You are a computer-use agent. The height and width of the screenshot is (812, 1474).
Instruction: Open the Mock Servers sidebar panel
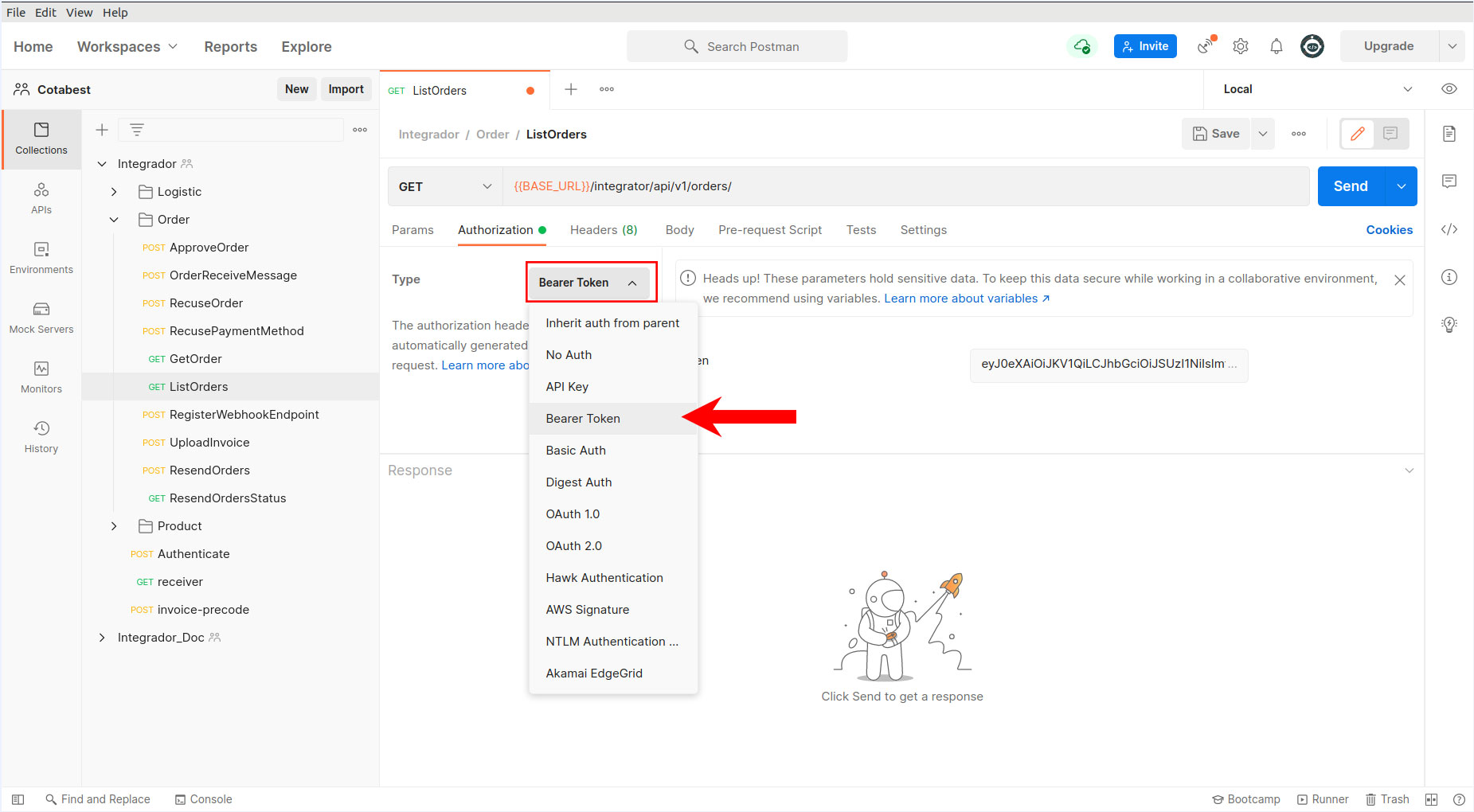(x=41, y=318)
